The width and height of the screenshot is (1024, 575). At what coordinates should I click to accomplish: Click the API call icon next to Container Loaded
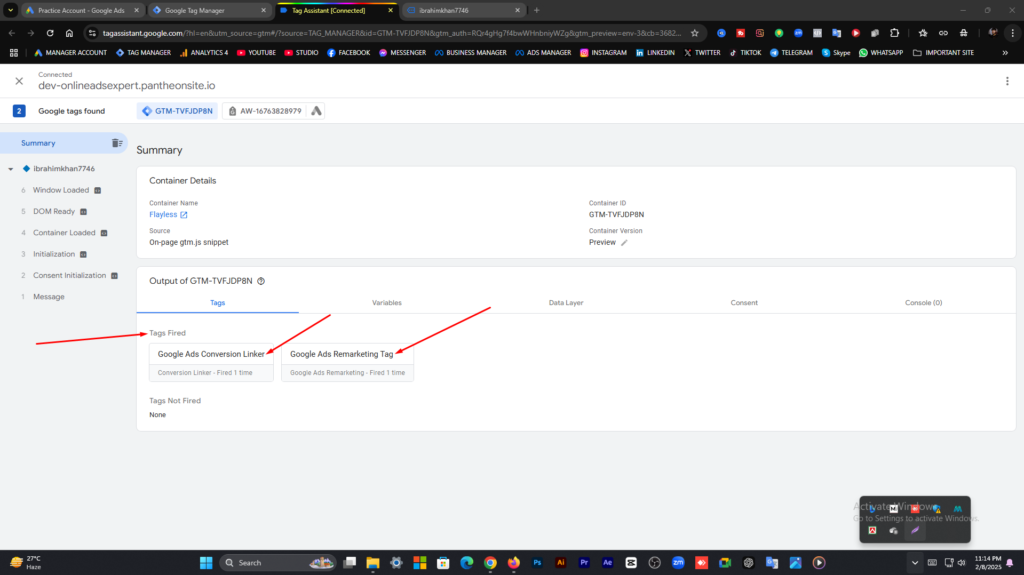[104, 233]
